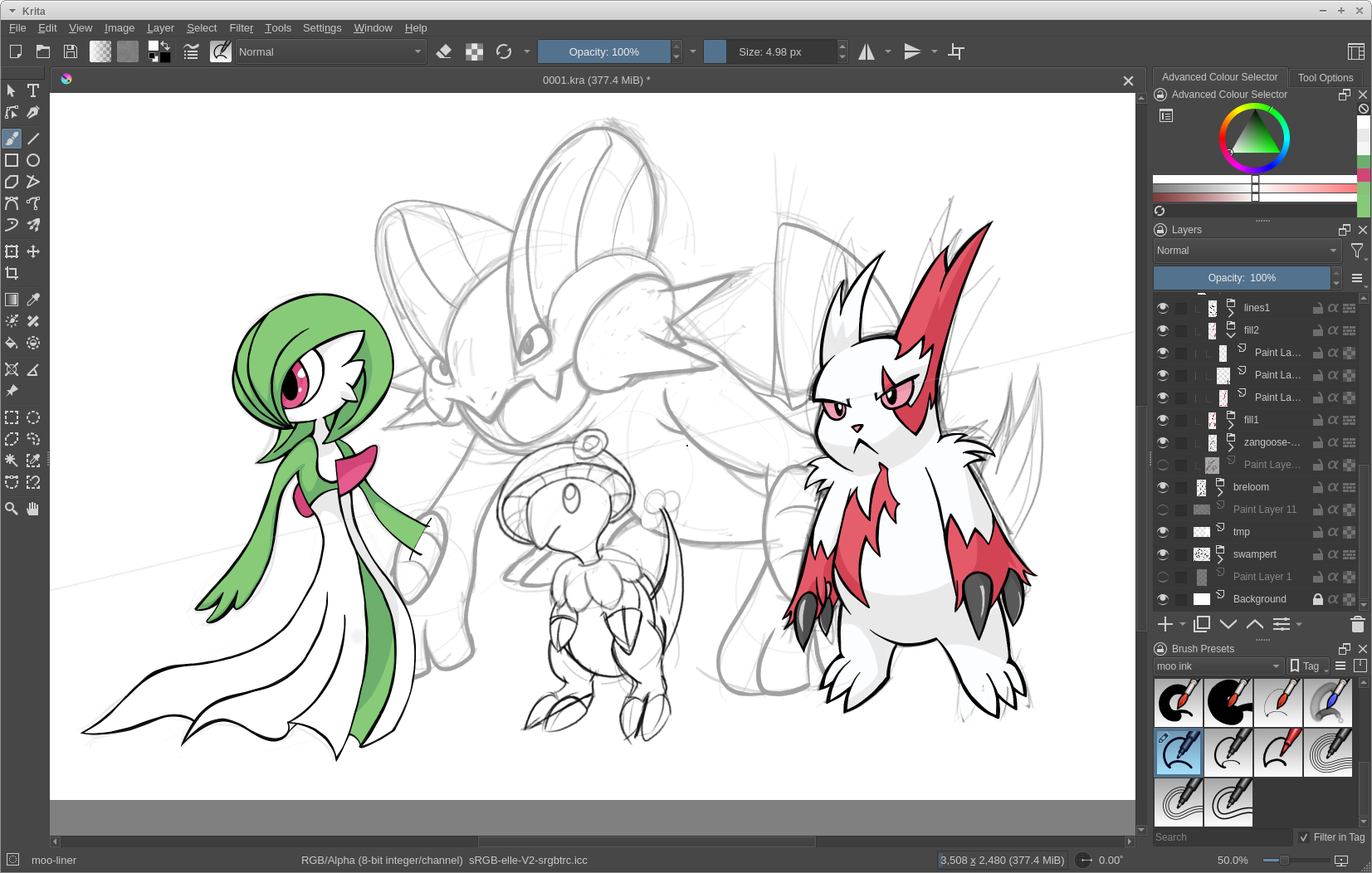Switch to Advanced Colour Selector tab
Image resolution: width=1372 pixels, height=873 pixels.
pyautogui.click(x=1219, y=76)
